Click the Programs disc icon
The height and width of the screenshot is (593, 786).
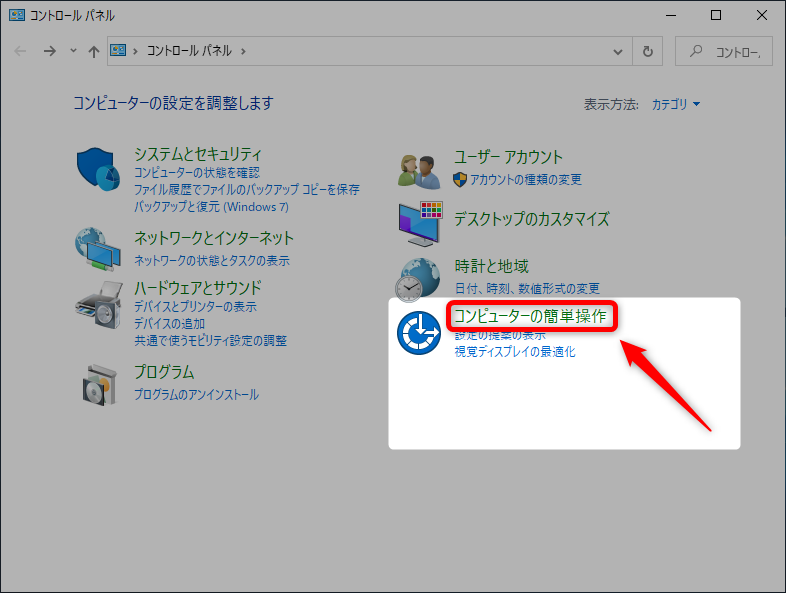[x=98, y=382]
